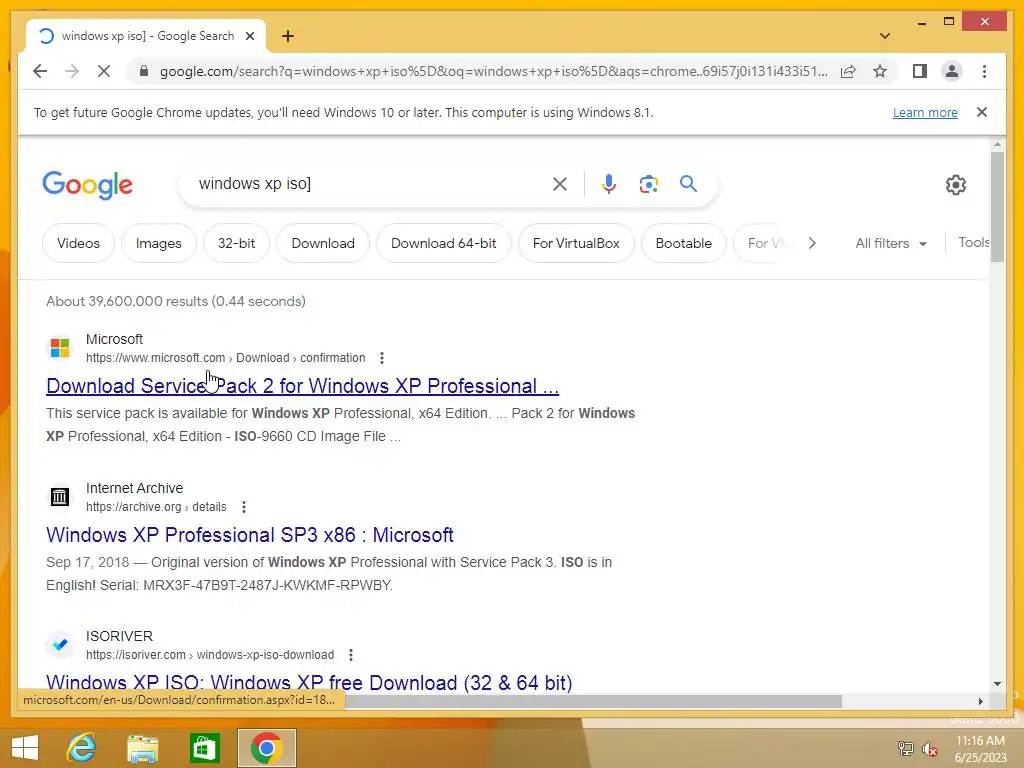Viewport: 1024px width, 768px height.
Task: Submit search with magnifier icon
Action: pos(688,184)
